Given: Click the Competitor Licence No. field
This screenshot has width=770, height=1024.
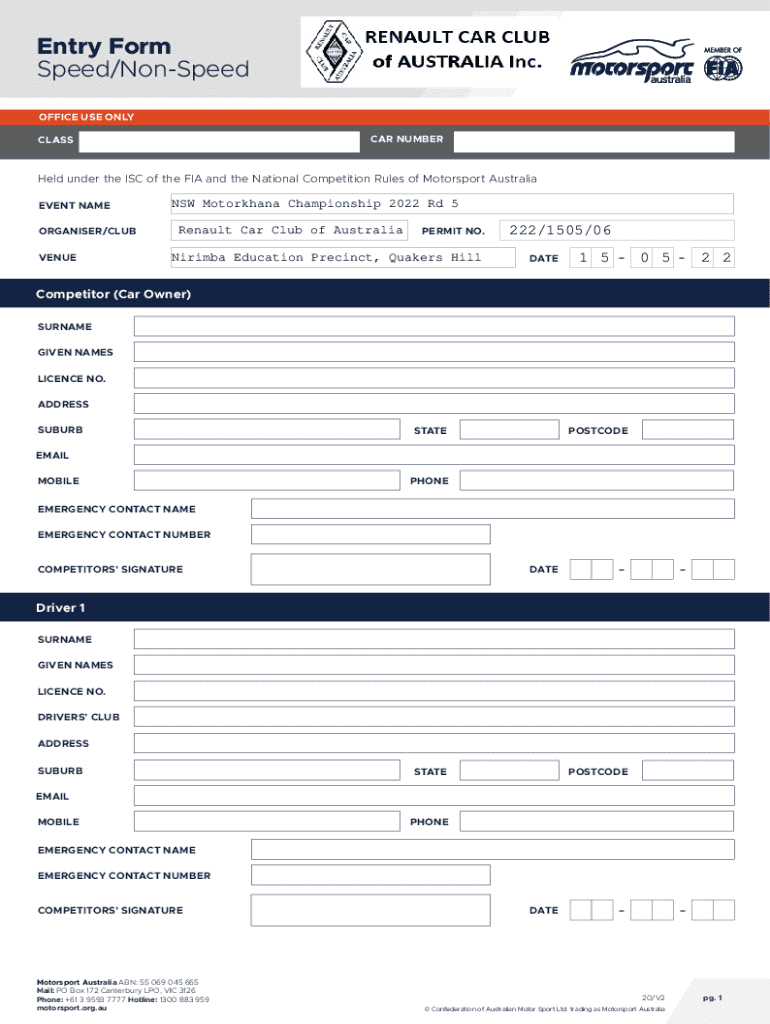Looking at the screenshot, I should click(x=434, y=378).
